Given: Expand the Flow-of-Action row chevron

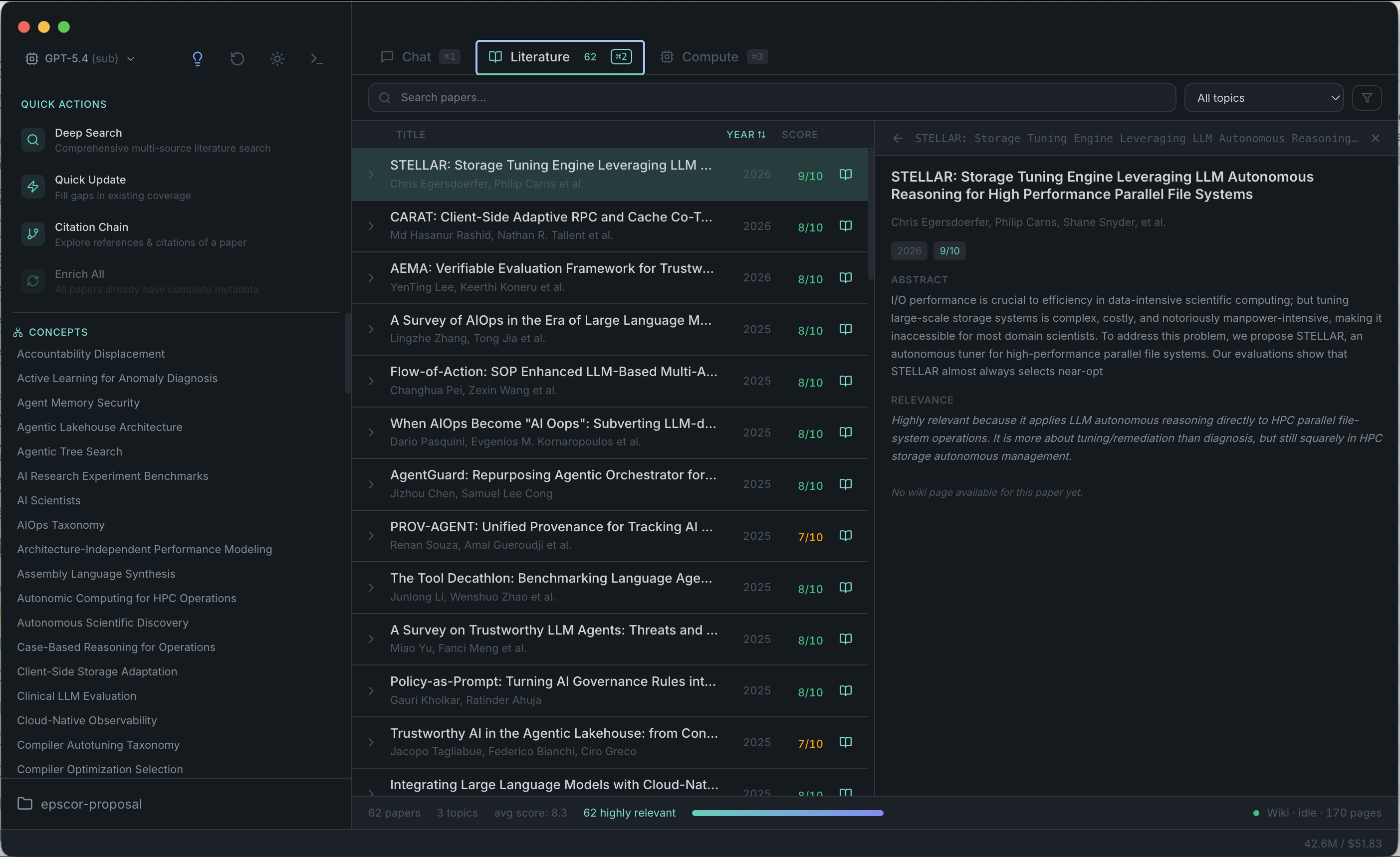Looking at the screenshot, I should coord(371,381).
